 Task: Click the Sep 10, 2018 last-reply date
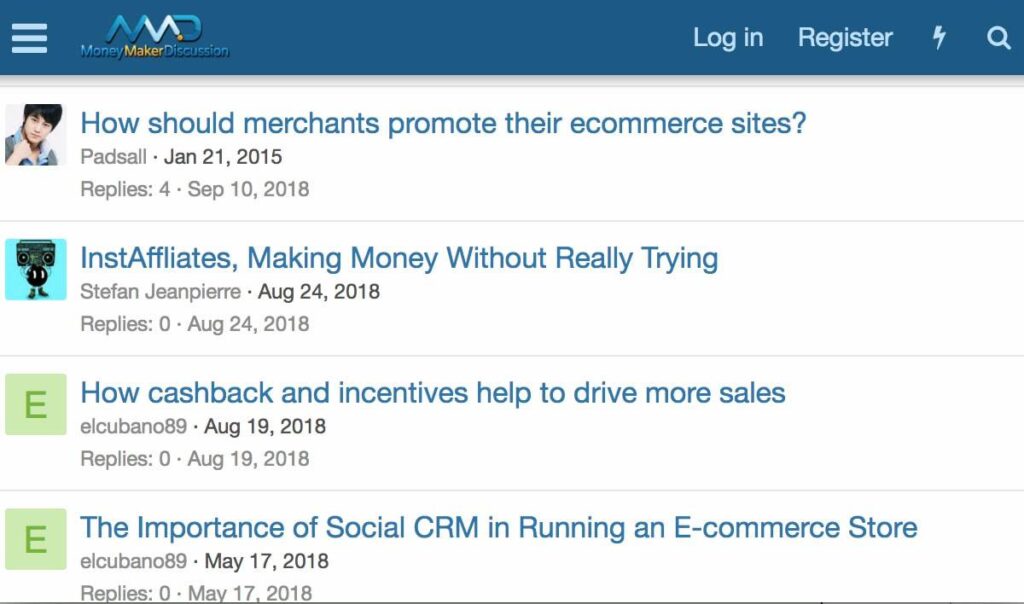pos(248,189)
